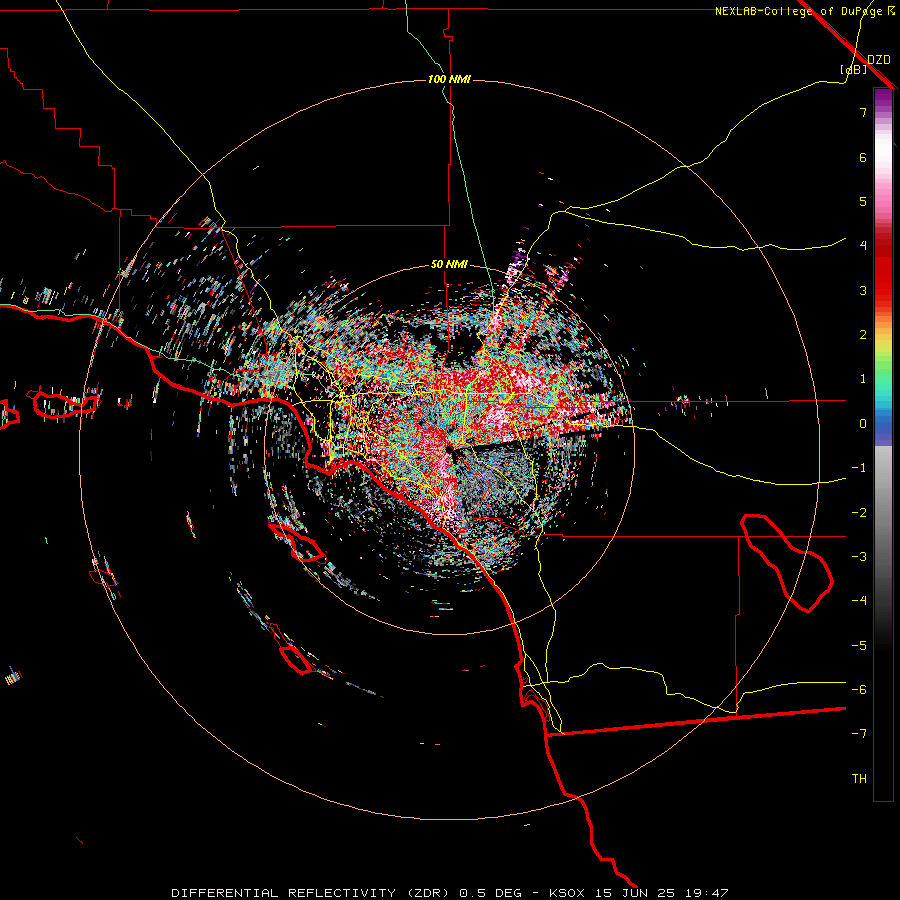Click the '1' value on the color scale

[863, 379]
